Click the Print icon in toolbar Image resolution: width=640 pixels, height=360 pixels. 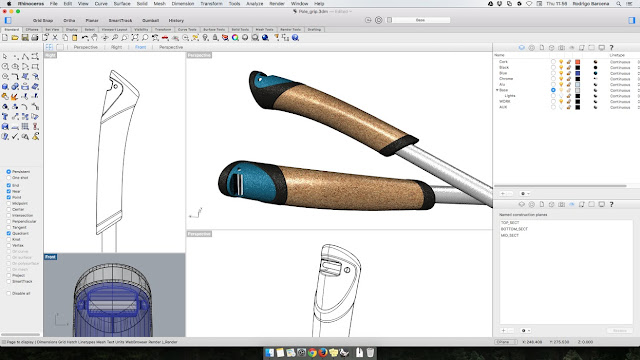tap(35, 38)
